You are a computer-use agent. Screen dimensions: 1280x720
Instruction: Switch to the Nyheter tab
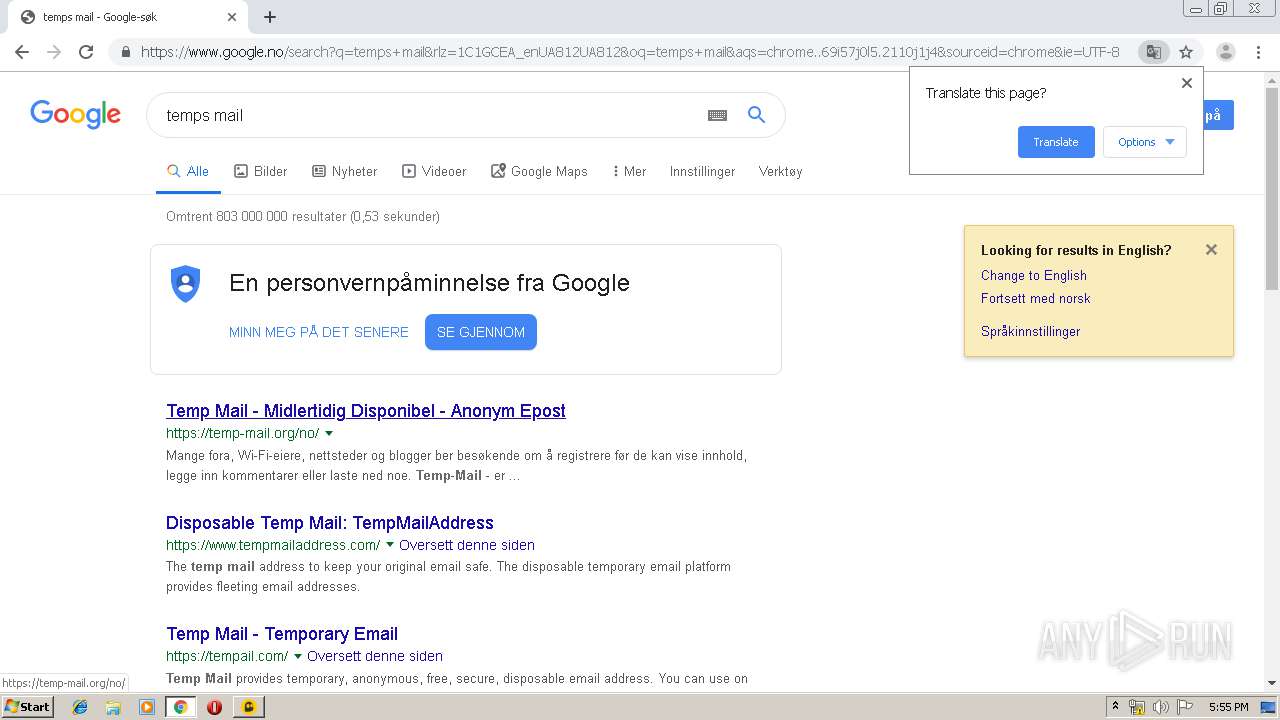[x=344, y=171]
